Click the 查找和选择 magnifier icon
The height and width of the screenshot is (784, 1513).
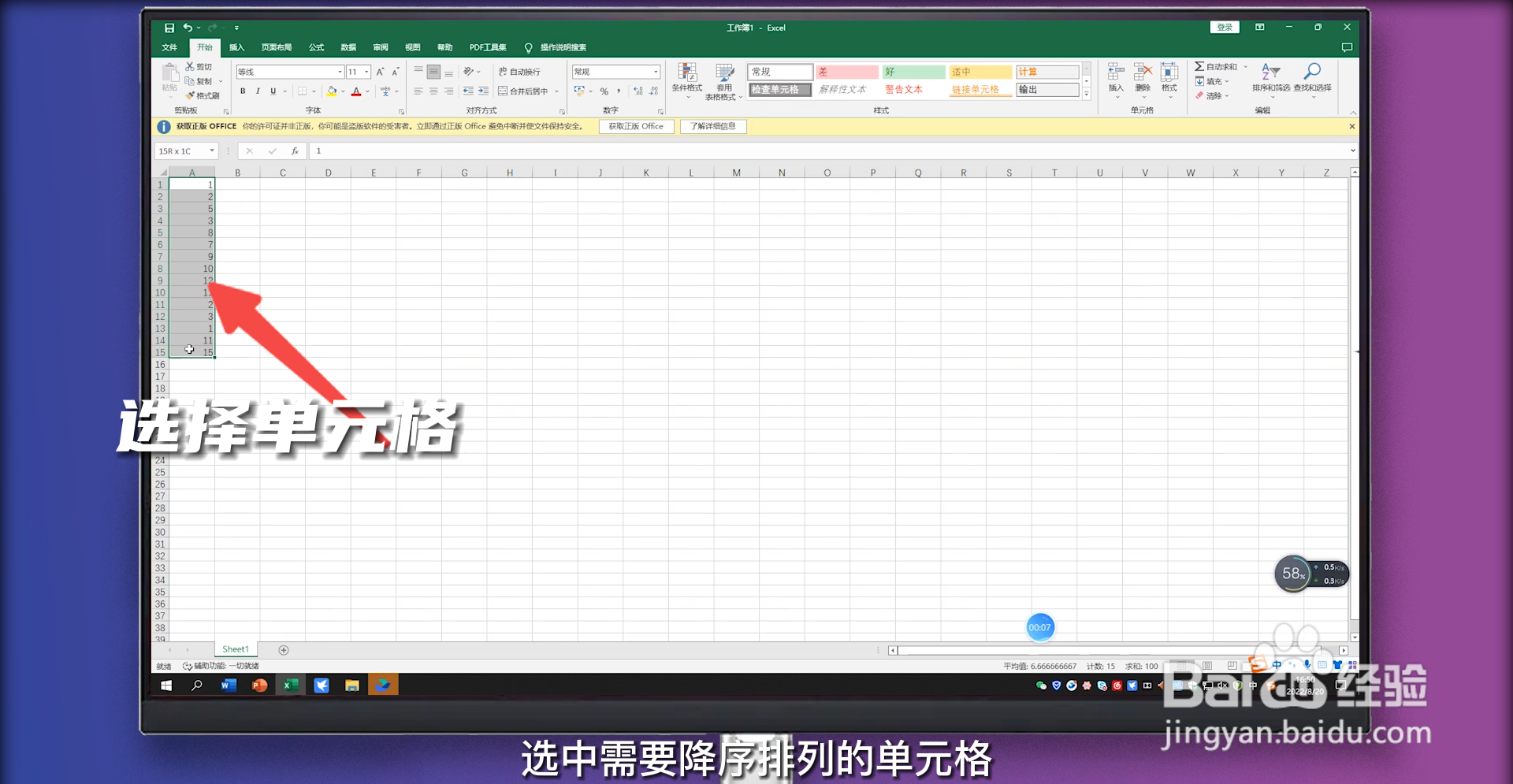[x=1313, y=70]
